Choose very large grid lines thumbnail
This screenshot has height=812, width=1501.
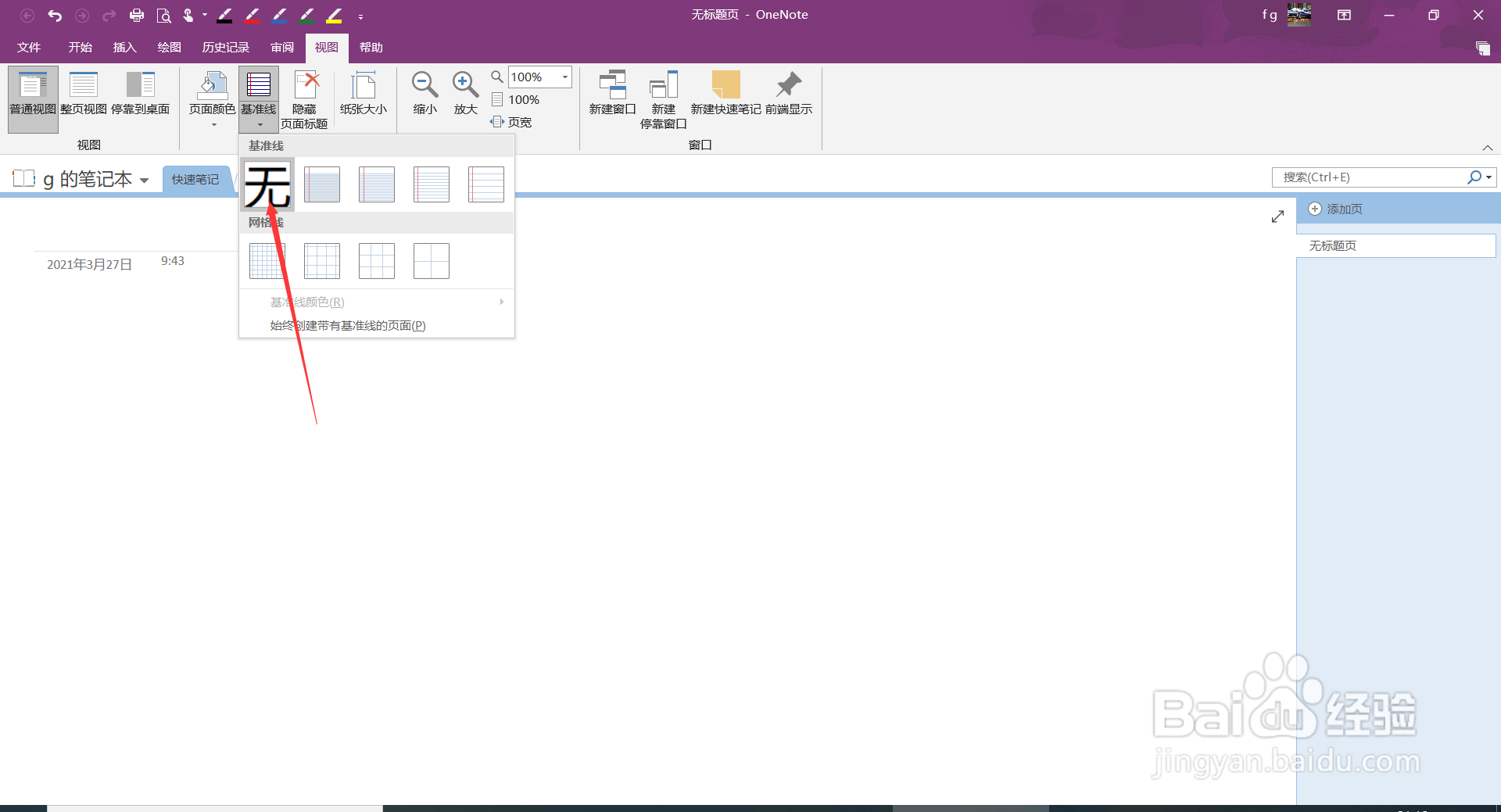pyautogui.click(x=432, y=261)
